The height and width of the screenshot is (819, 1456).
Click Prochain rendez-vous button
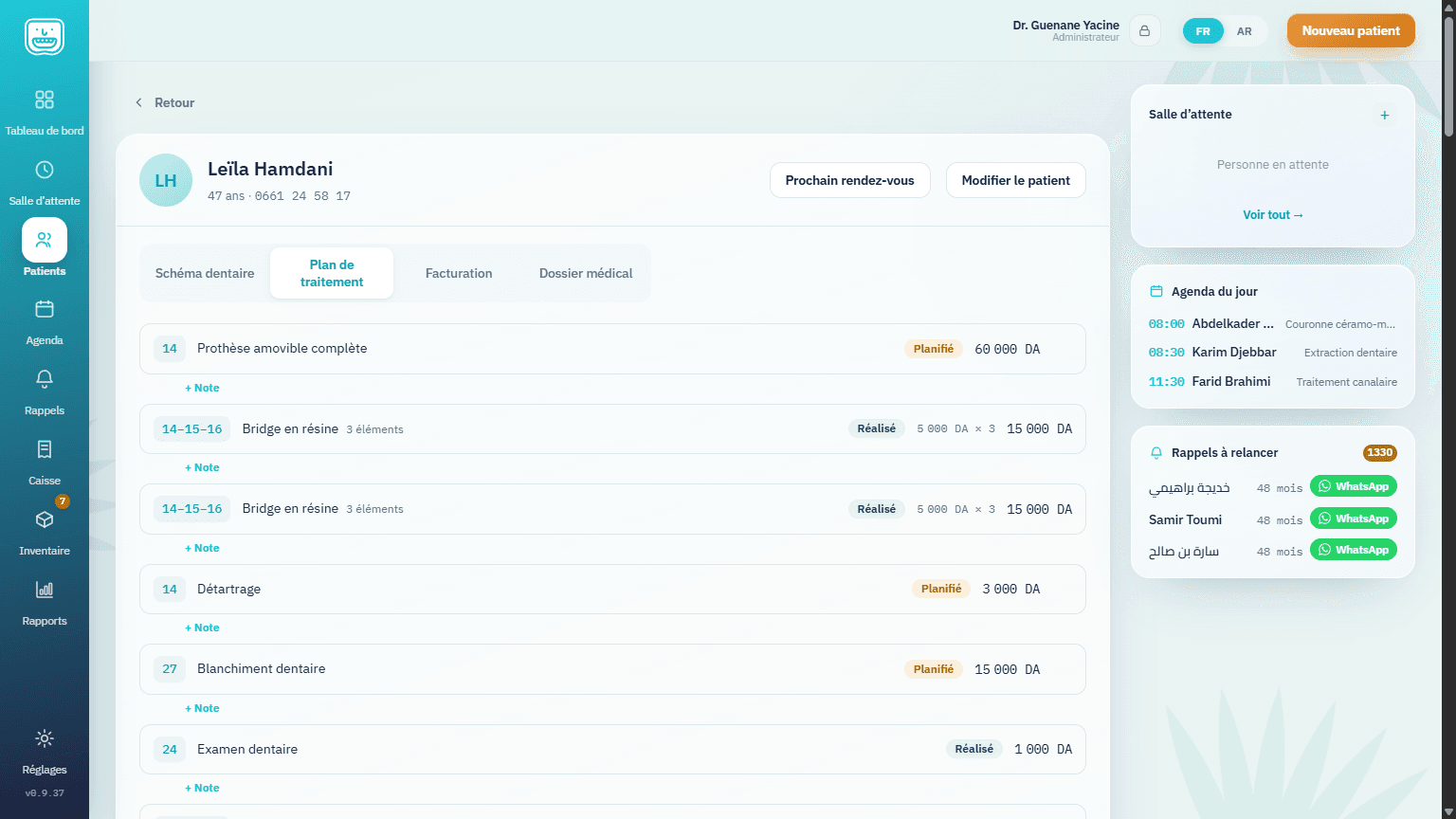click(x=850, y=180)
